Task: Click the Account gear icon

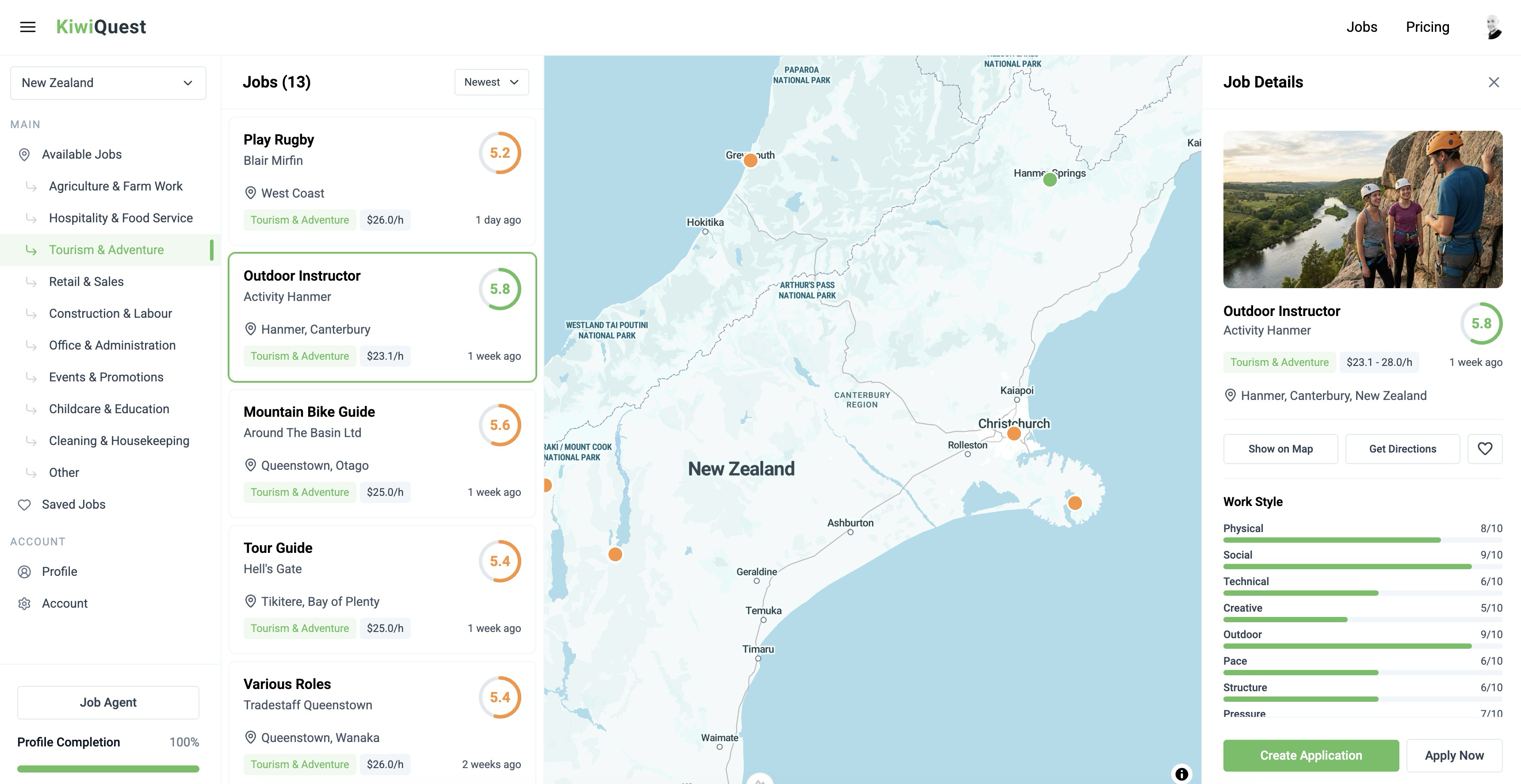Action: click(x=24, y=603)
